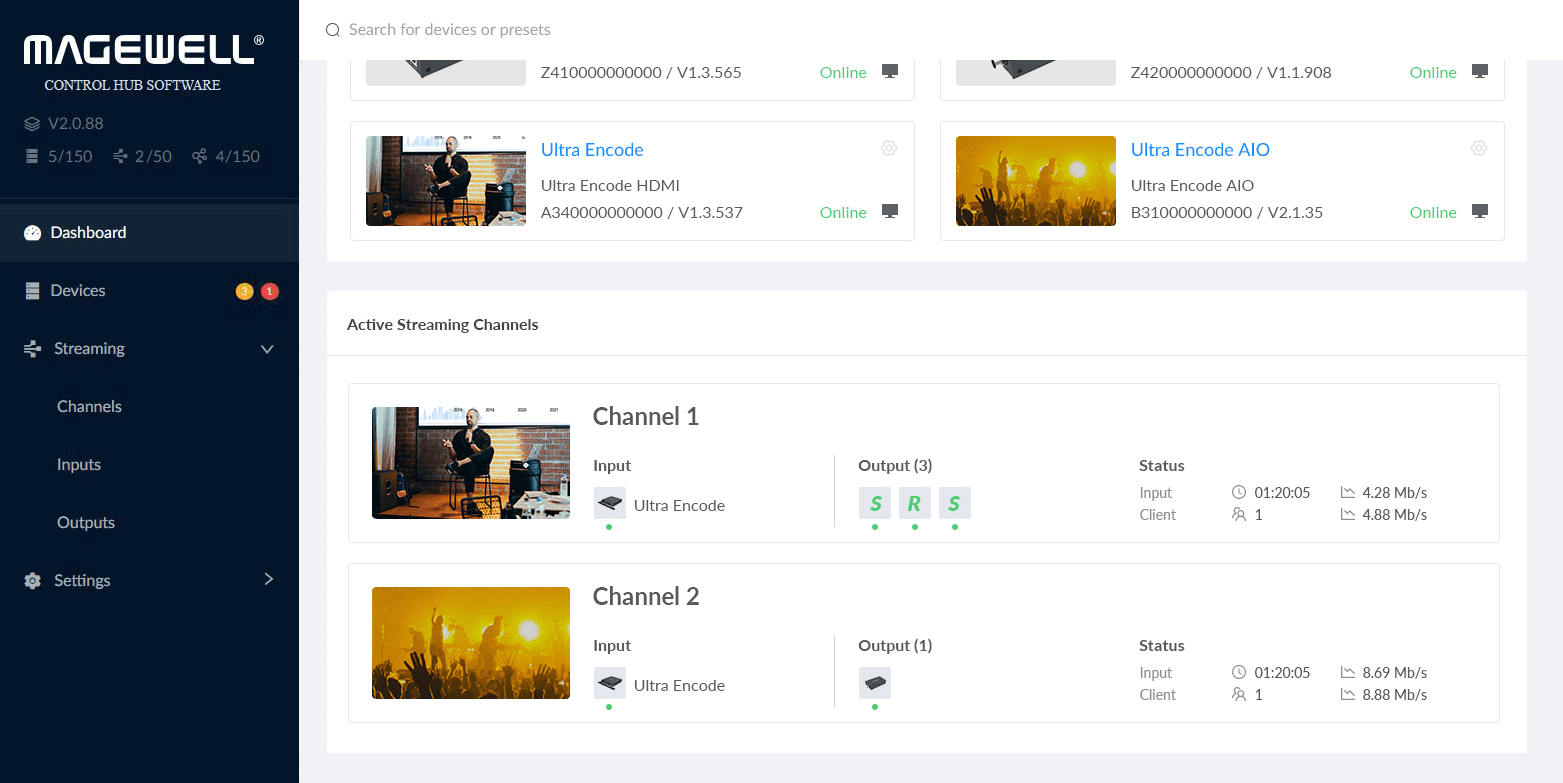
Task: Expand the Settings section arrow
Action: 268,580
